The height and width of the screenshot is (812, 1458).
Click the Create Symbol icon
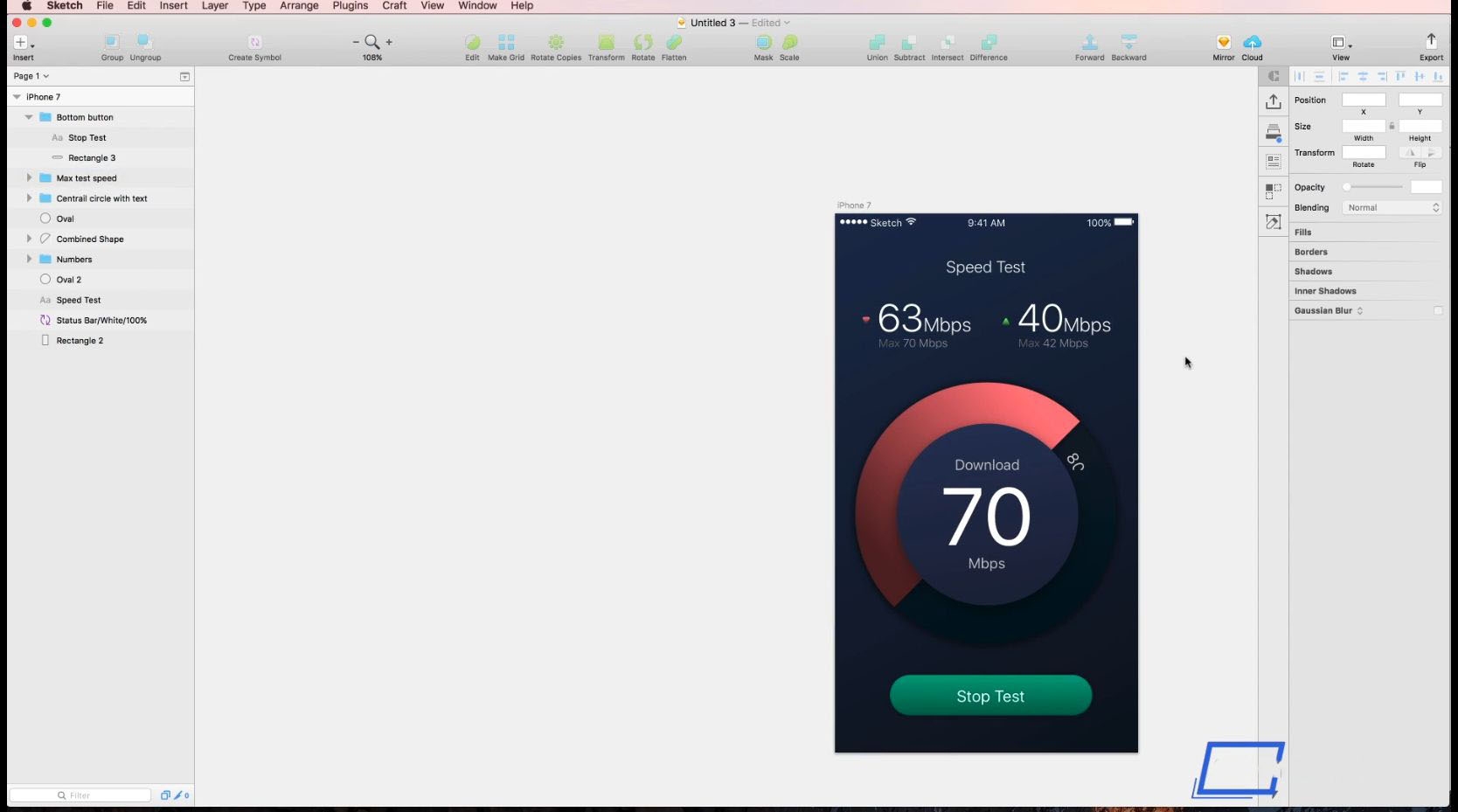(x=254, y=42)
